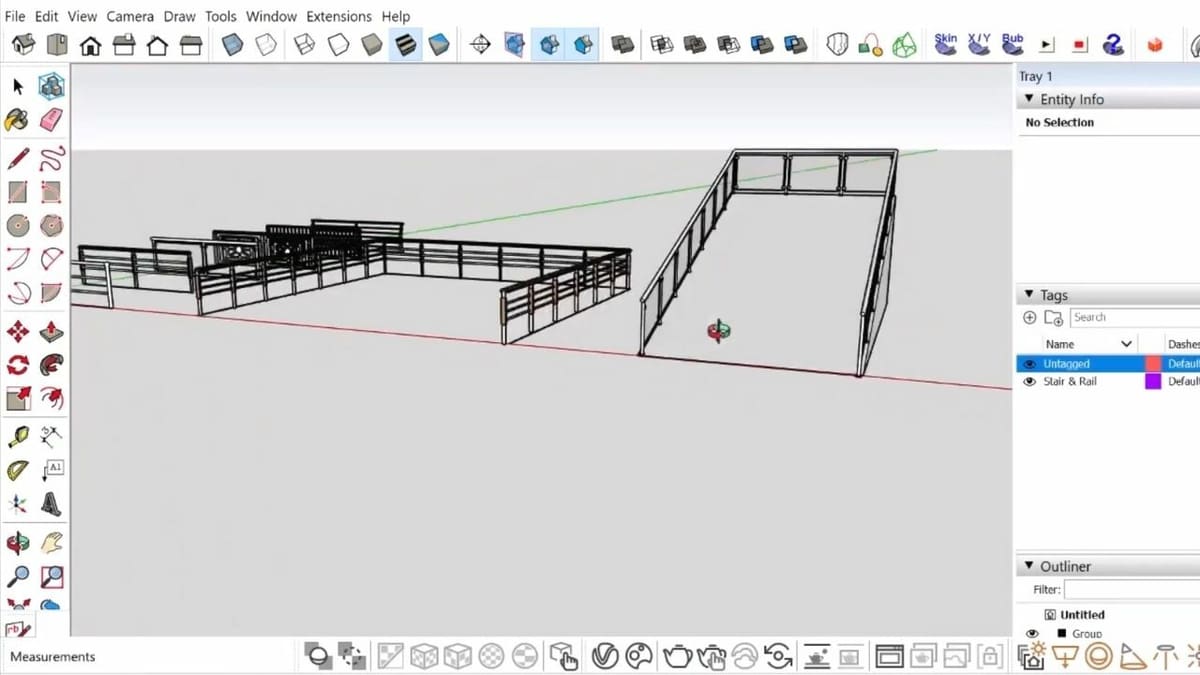Image resolution: width=1200 pixels, height=675 pixels.
Task: Enable Shaded With Textures style
Action: click(x=405, y=45)
